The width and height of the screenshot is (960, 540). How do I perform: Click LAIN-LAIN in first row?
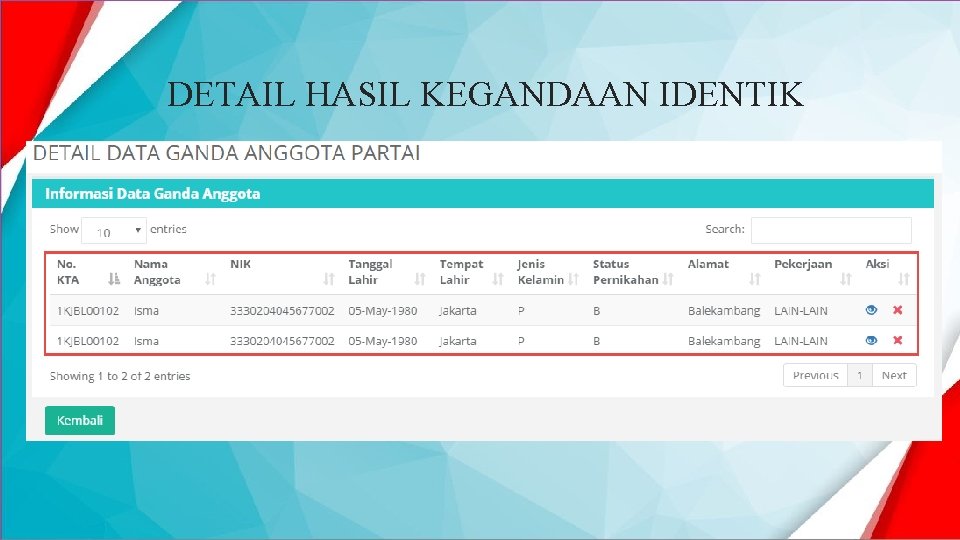801,310
